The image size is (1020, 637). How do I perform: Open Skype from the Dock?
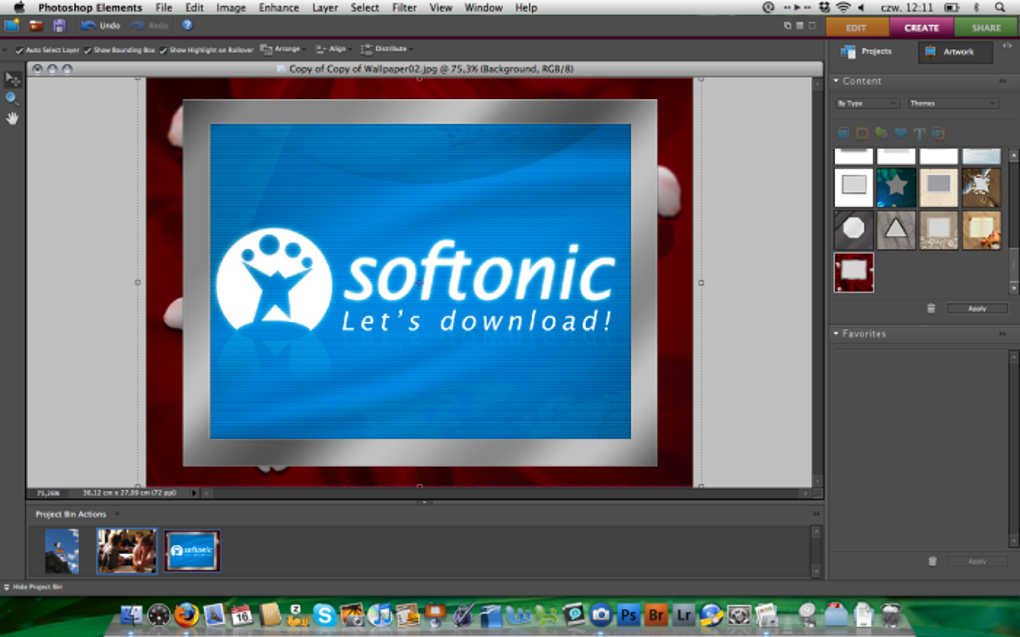324,615
